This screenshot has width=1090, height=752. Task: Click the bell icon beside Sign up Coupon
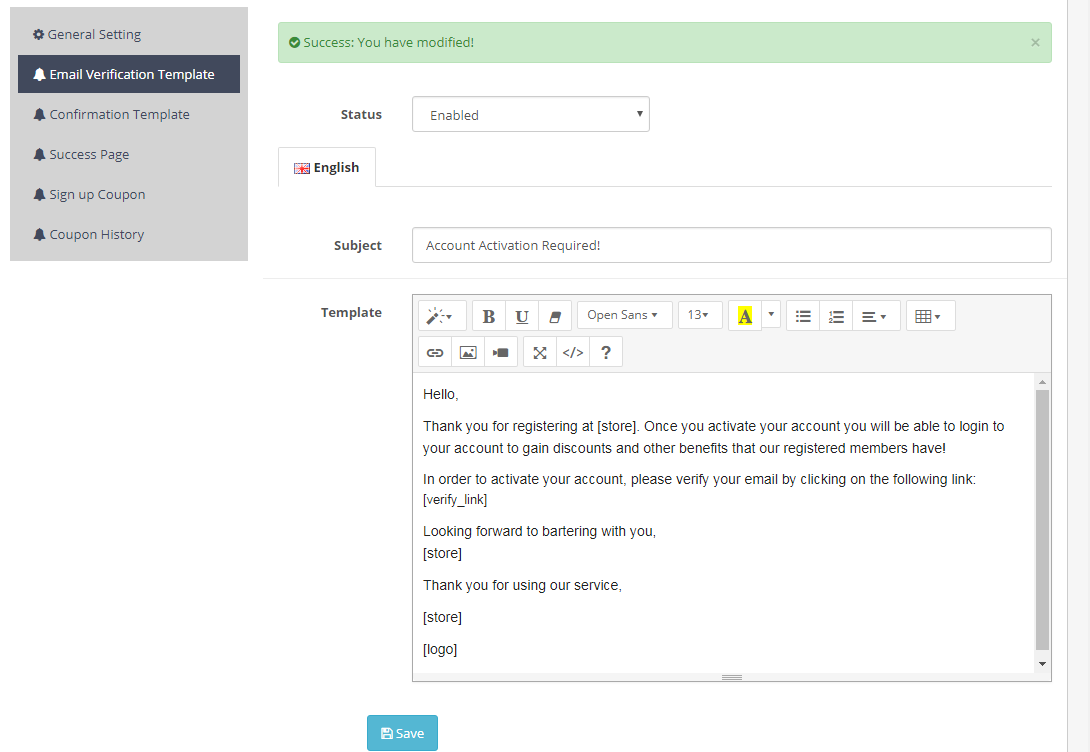[x=40, y=194]
